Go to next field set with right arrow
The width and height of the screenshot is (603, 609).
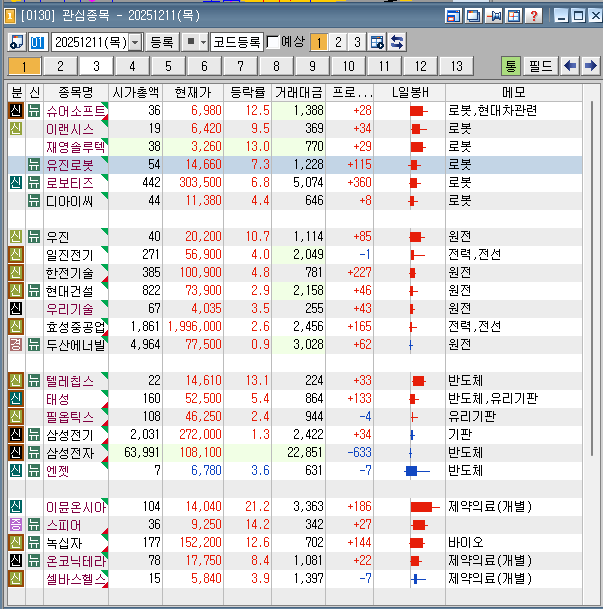tap(590, 66)
